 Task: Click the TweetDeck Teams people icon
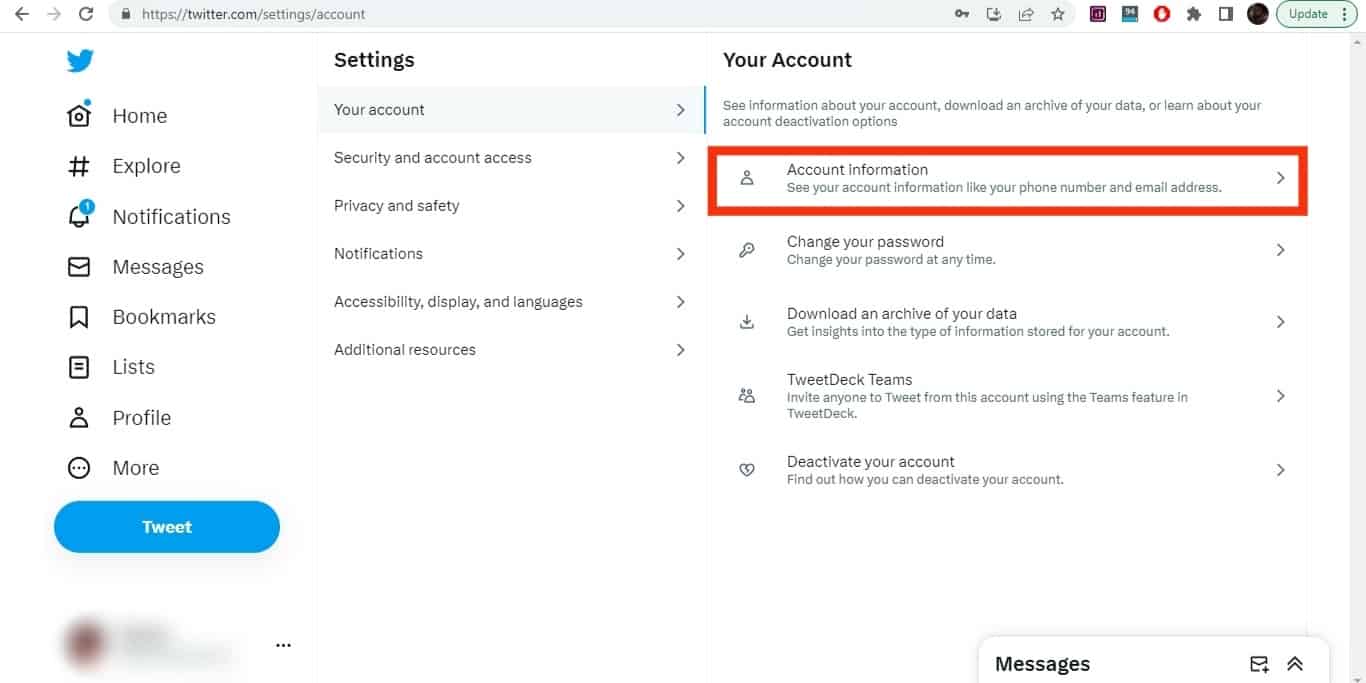click(746, 396)
